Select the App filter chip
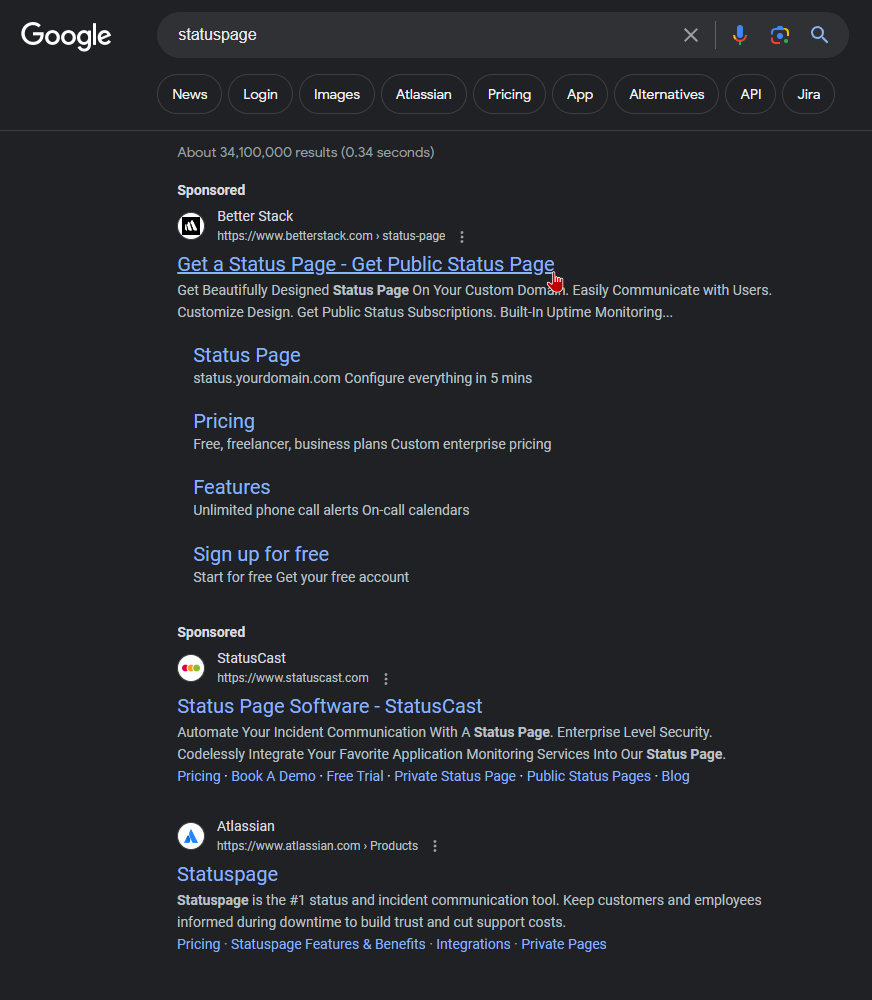 (580, 94)
